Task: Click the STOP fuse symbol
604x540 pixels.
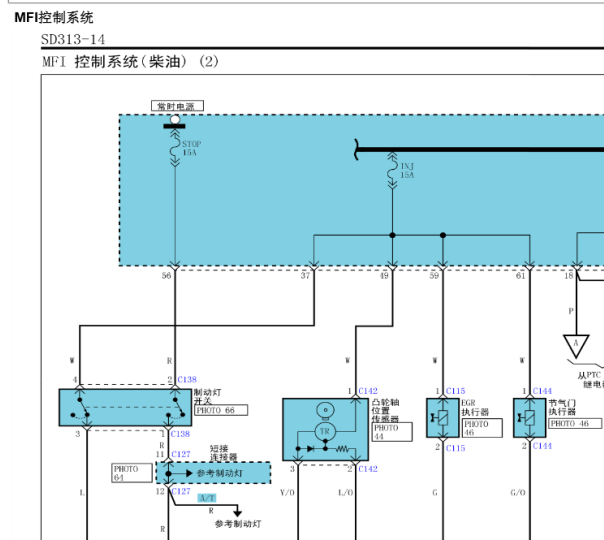Action: pos(175,148)
